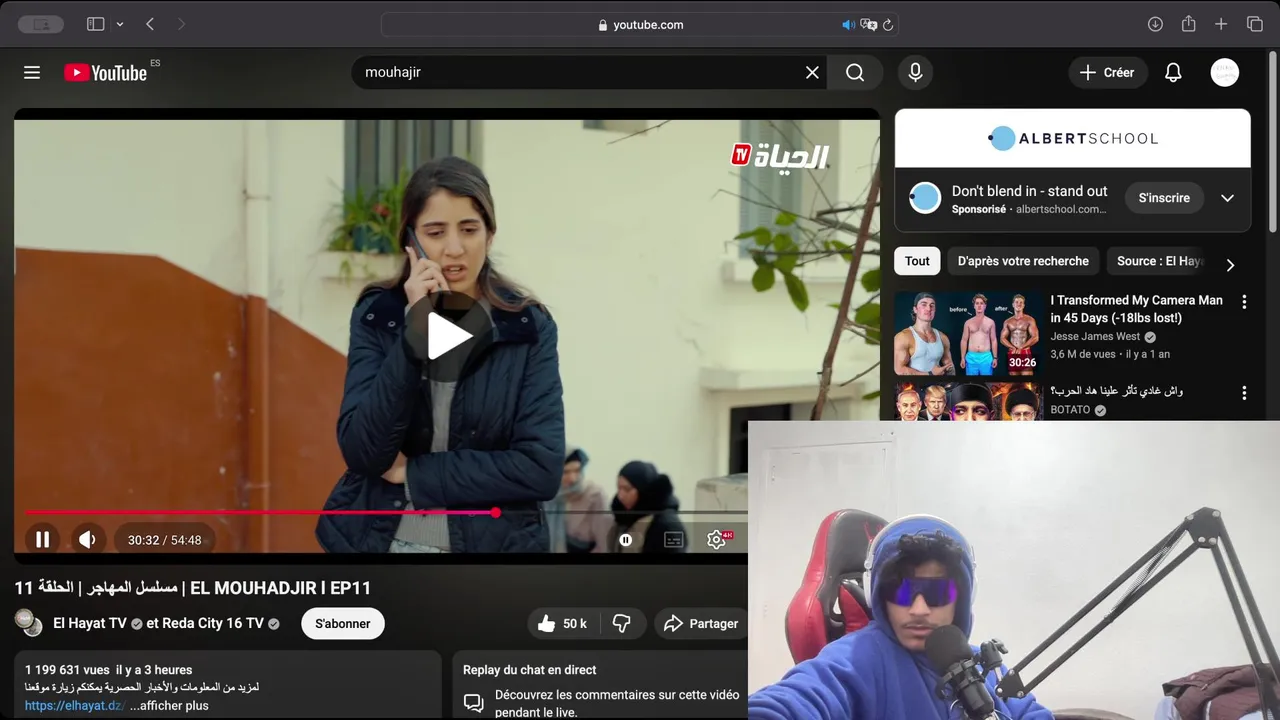Toggle the Safari sidebar
Screen dimensions: 1280x720
tap(96, 24)
